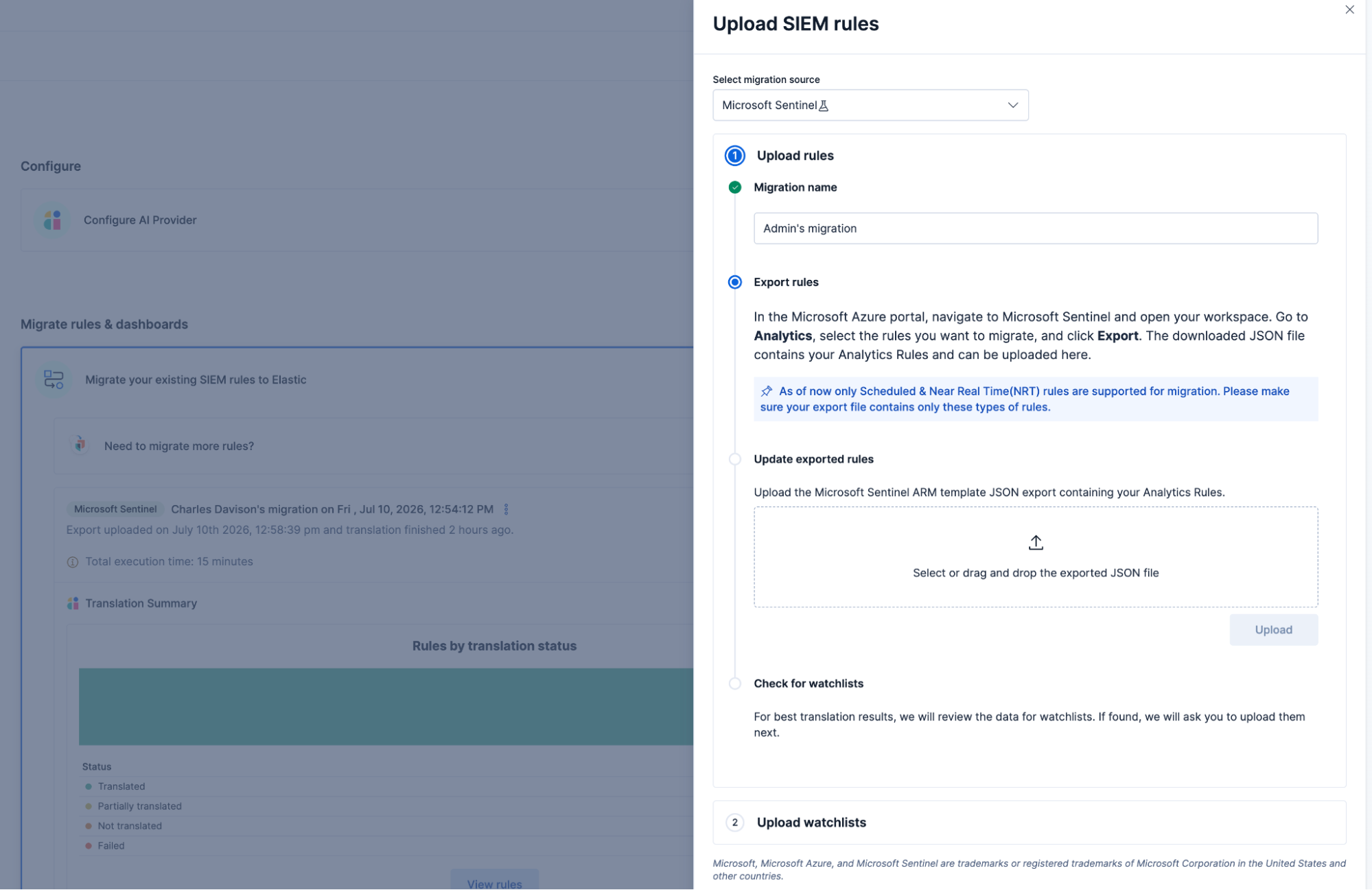The width and height of the screenshot is (1372, 890).
Task: Click the Rules by translation status heading
Action: point(494,646)
